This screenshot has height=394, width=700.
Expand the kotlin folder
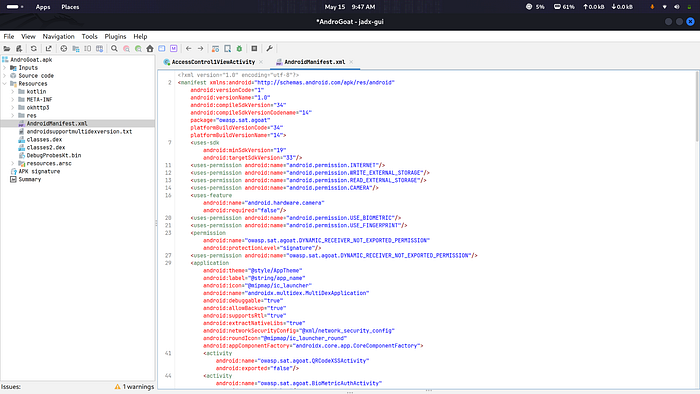[x=13, y=91]
